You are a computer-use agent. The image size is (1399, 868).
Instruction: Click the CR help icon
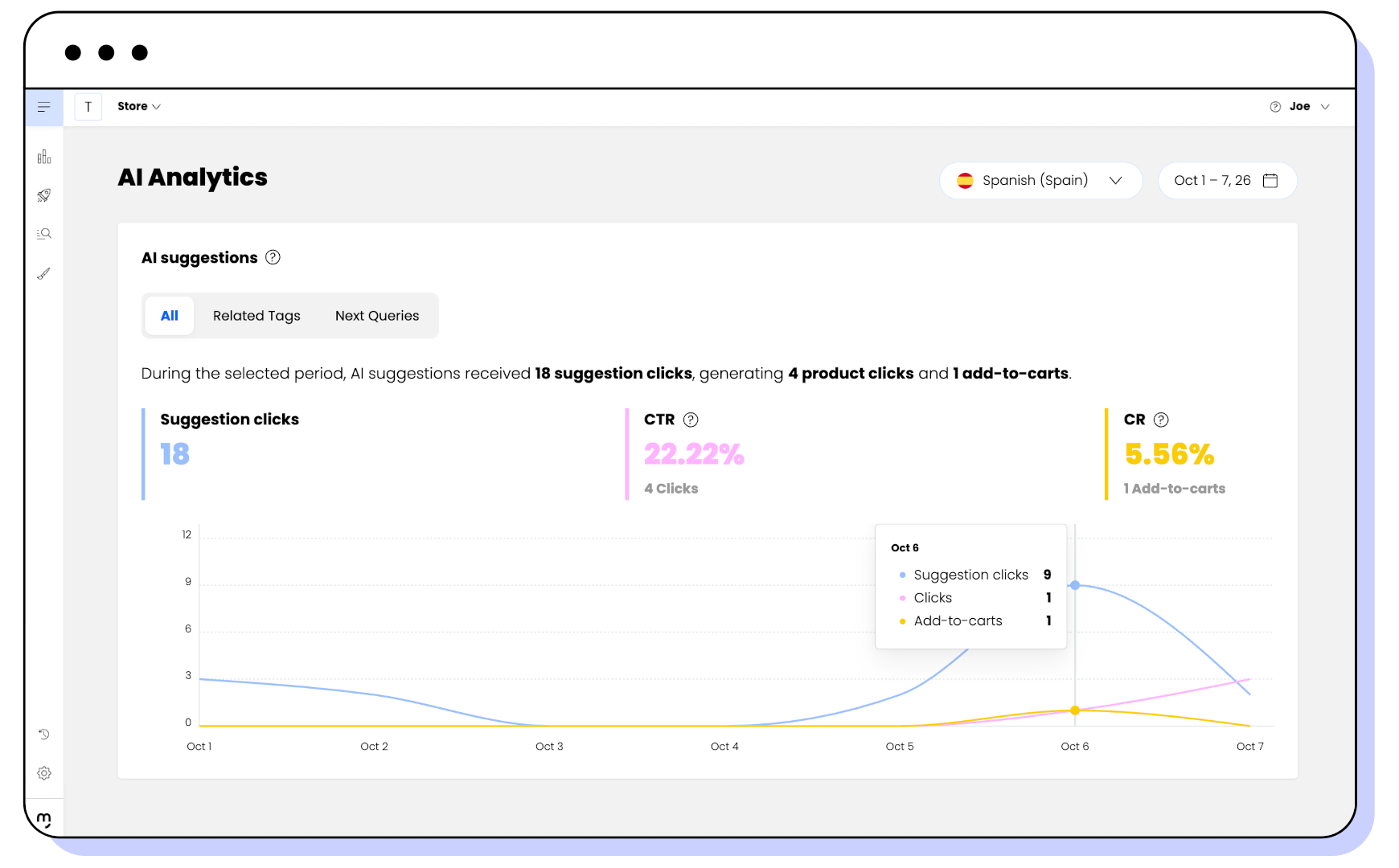point(1161,420)
